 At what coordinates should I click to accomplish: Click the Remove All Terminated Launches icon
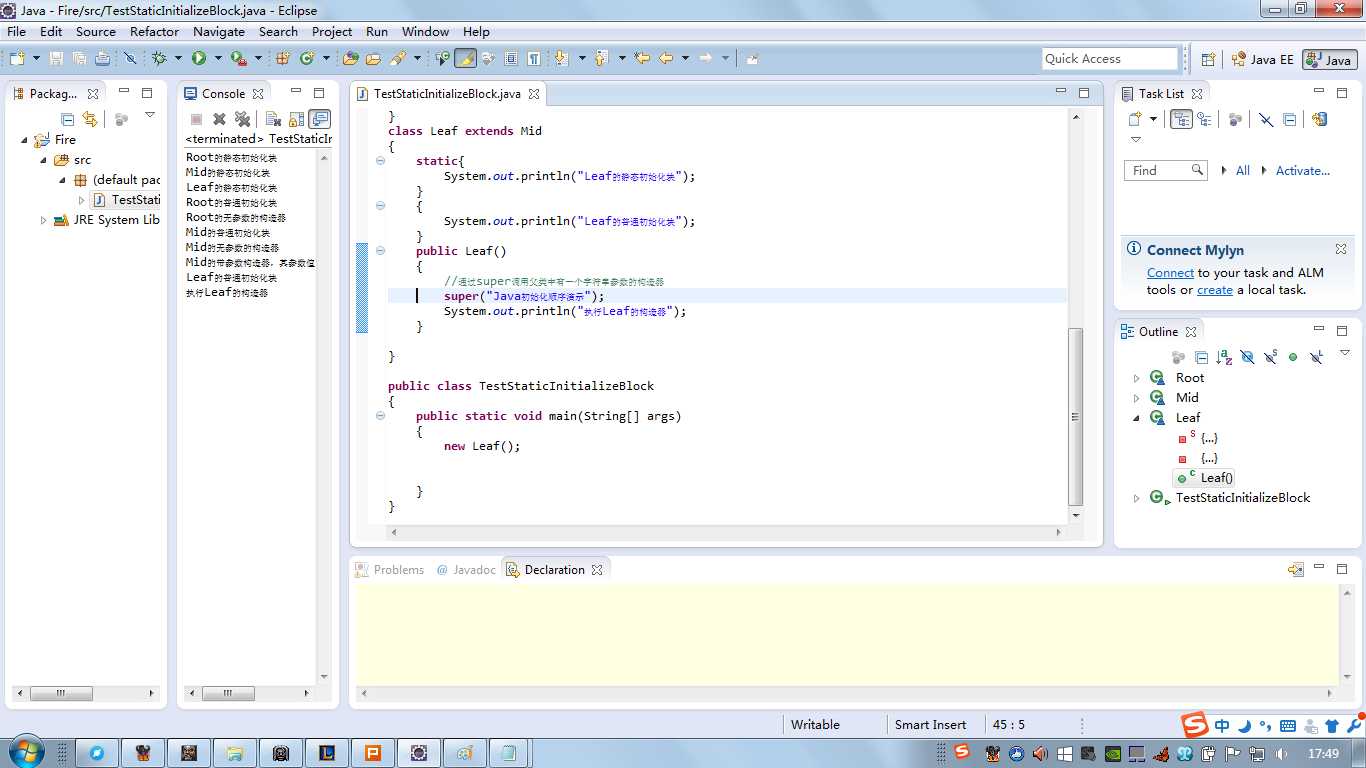[x=242, y=119]
